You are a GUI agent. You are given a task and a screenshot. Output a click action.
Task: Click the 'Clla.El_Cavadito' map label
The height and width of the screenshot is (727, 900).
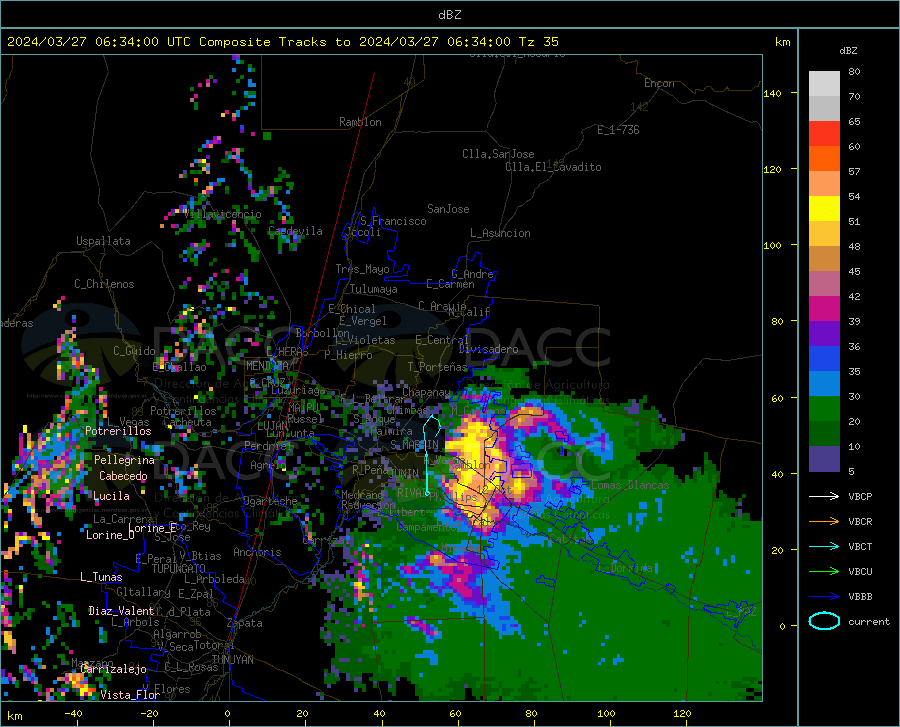[553, 167]
